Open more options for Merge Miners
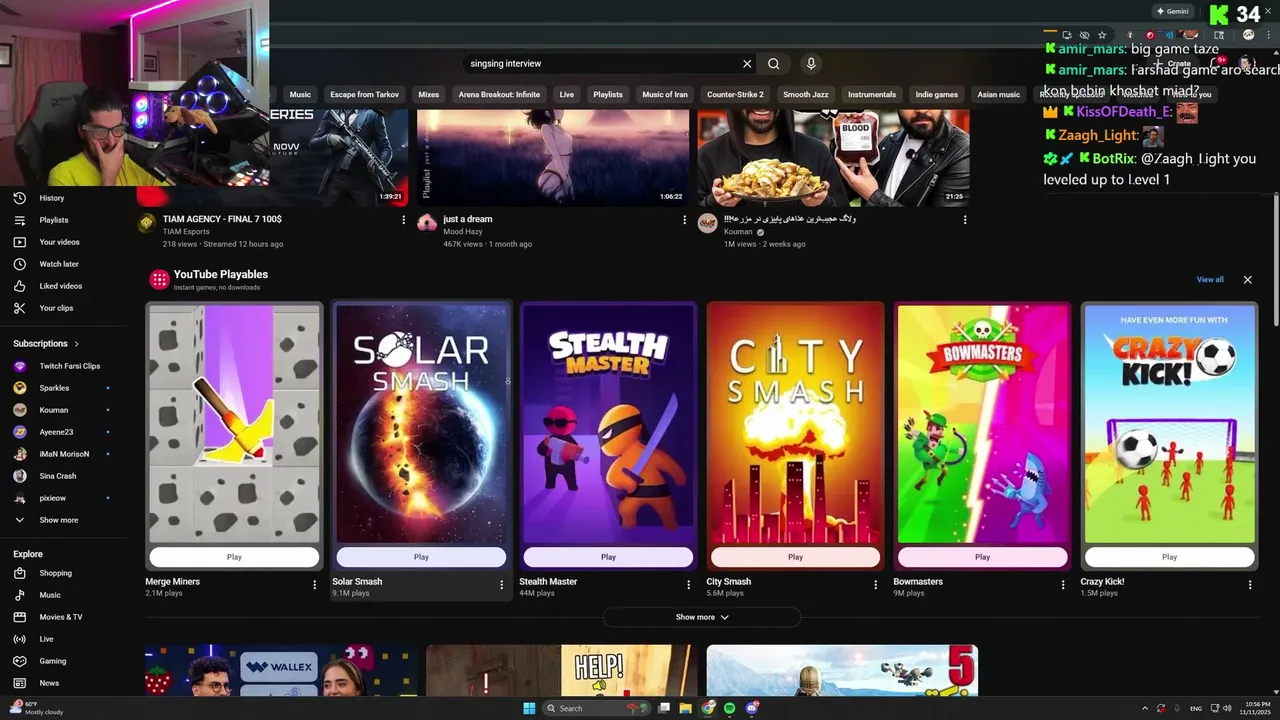Viewport: 1280px width, 720px height. click(x=315, y=585)
